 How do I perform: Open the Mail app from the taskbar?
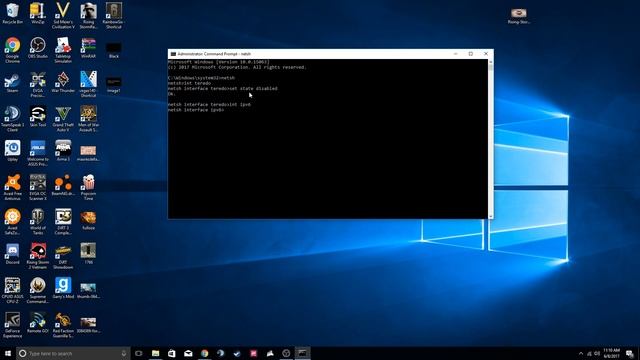pyautogui.click(x=188, y=353)
